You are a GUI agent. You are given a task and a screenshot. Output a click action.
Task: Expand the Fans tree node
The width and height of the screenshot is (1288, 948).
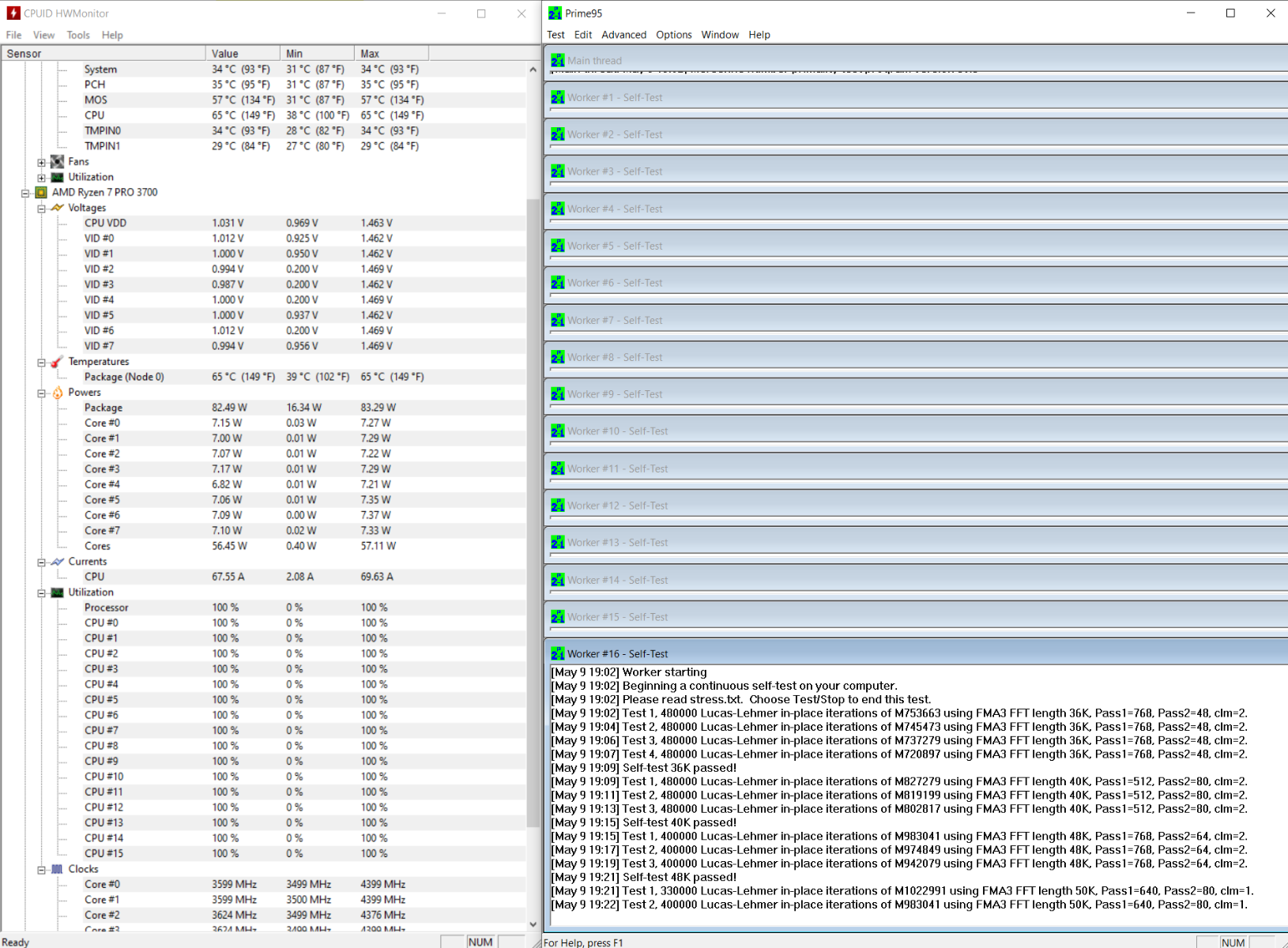(41, 162)
